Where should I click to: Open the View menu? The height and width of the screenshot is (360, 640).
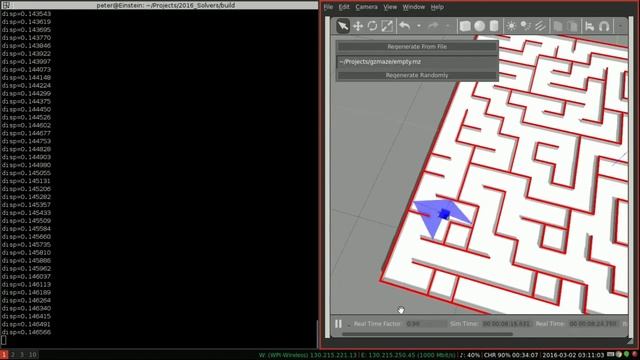click(x=390, y=7)
